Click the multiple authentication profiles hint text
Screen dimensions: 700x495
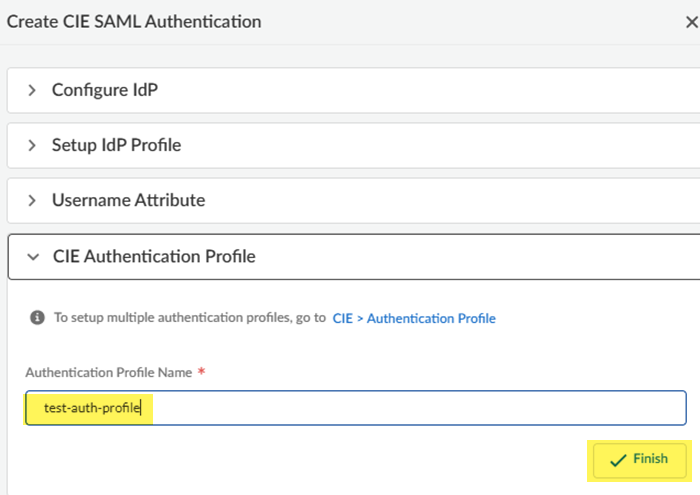[190, 318]
